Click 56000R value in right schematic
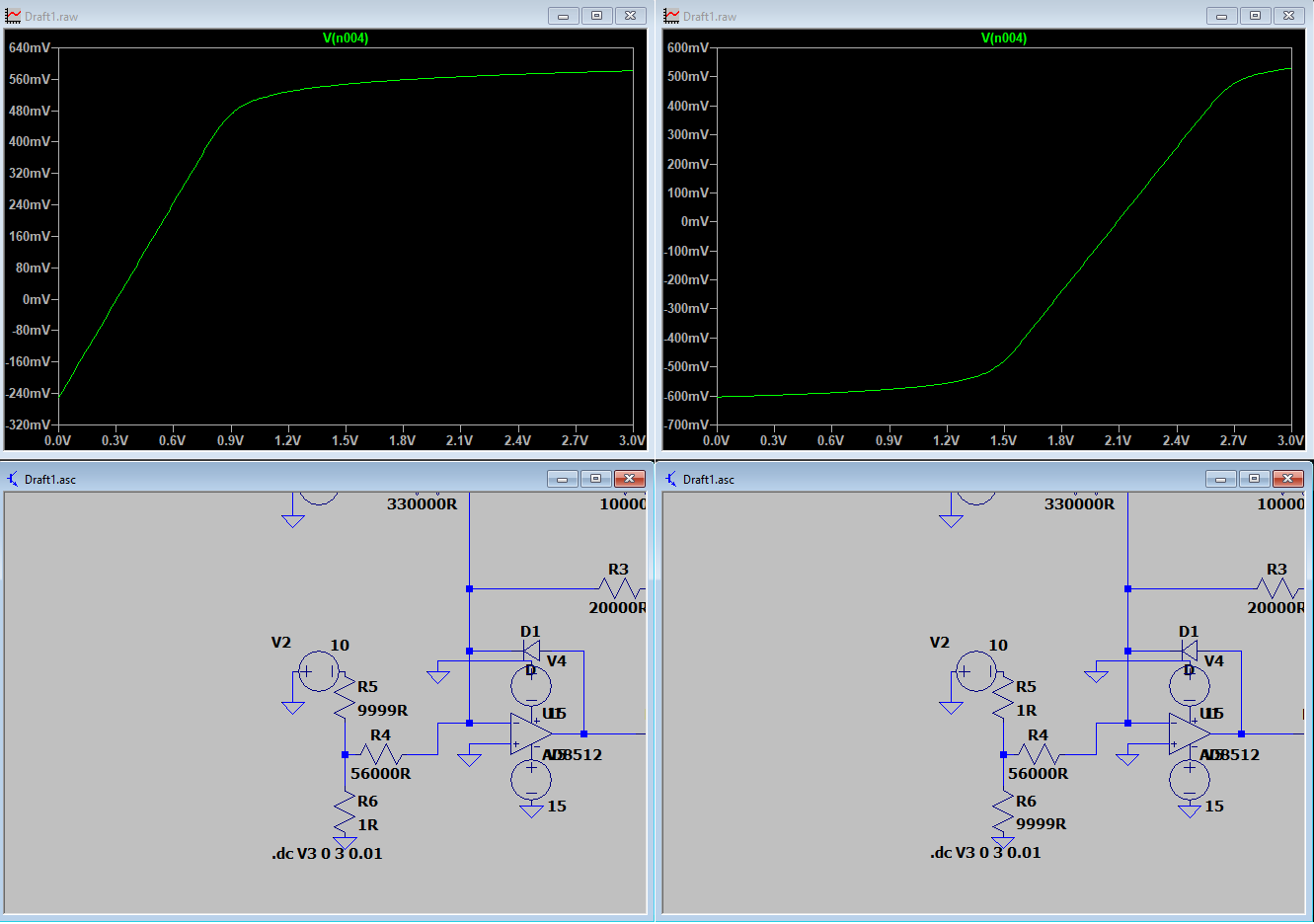 [1039, 774]
